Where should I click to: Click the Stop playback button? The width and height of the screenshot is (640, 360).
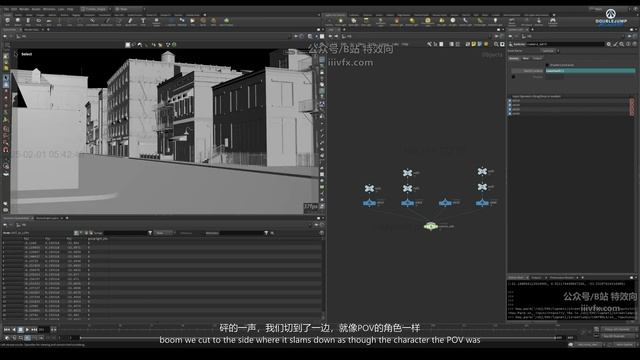point(20,330)
